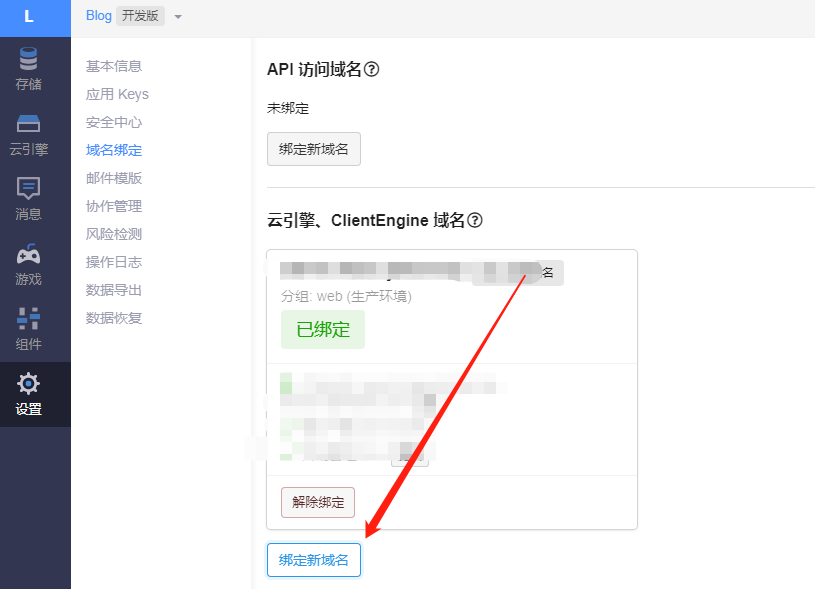Select 数据导出 in the settings menu
This screenshot has height=589, width=815.
click(x=114, y=290)
